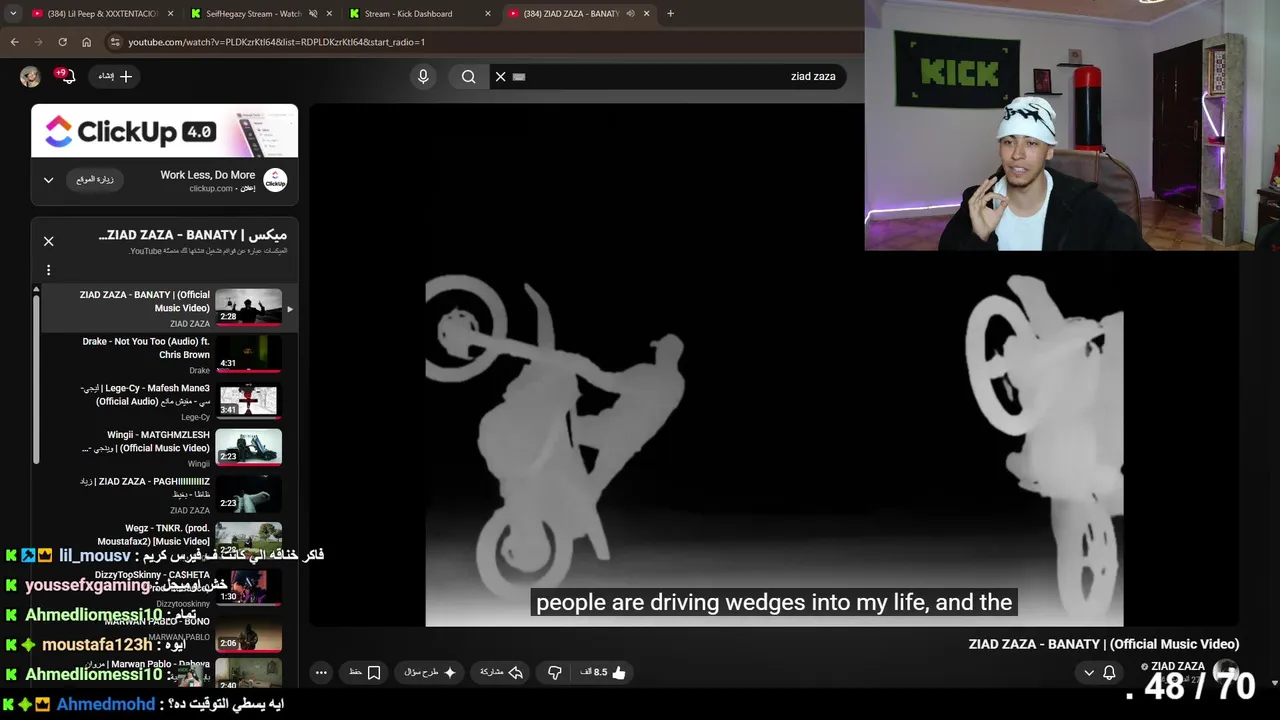Click Ahmedmohd username in chat overlay
1280x720 pixels.
(106, 704)
